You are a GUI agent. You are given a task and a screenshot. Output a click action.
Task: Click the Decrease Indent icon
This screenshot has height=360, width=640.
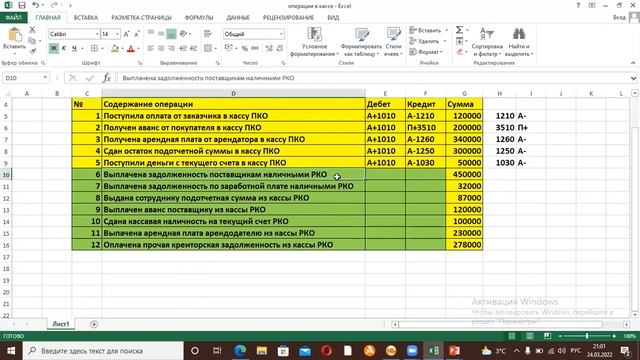click(183, 49)
